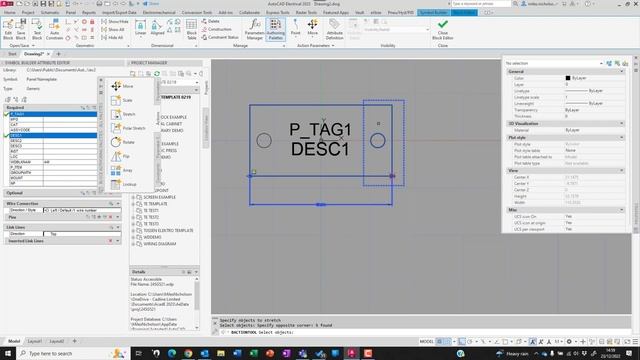640x360 pixels.
Task: Click the ByLayer color swatch in Properties
Action: tap(568, 78)
